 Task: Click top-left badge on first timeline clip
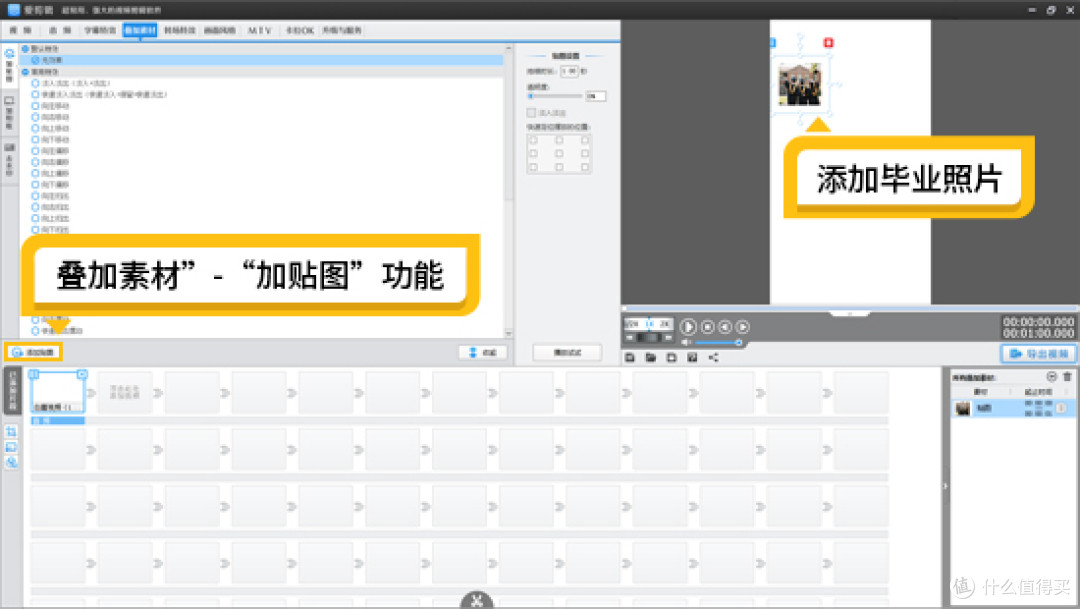point(33,374)
